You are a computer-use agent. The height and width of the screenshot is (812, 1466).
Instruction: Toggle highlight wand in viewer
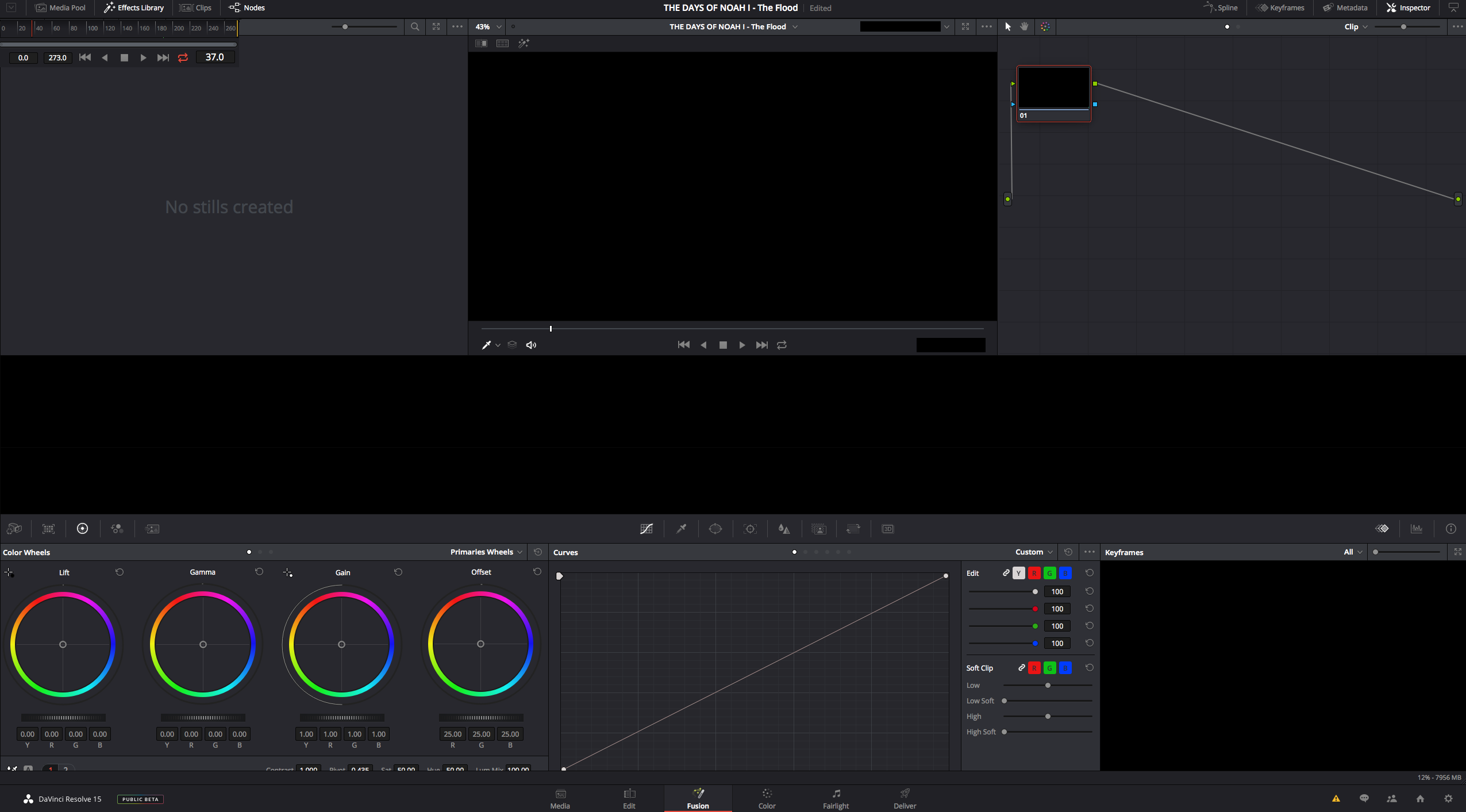point(524,43)
